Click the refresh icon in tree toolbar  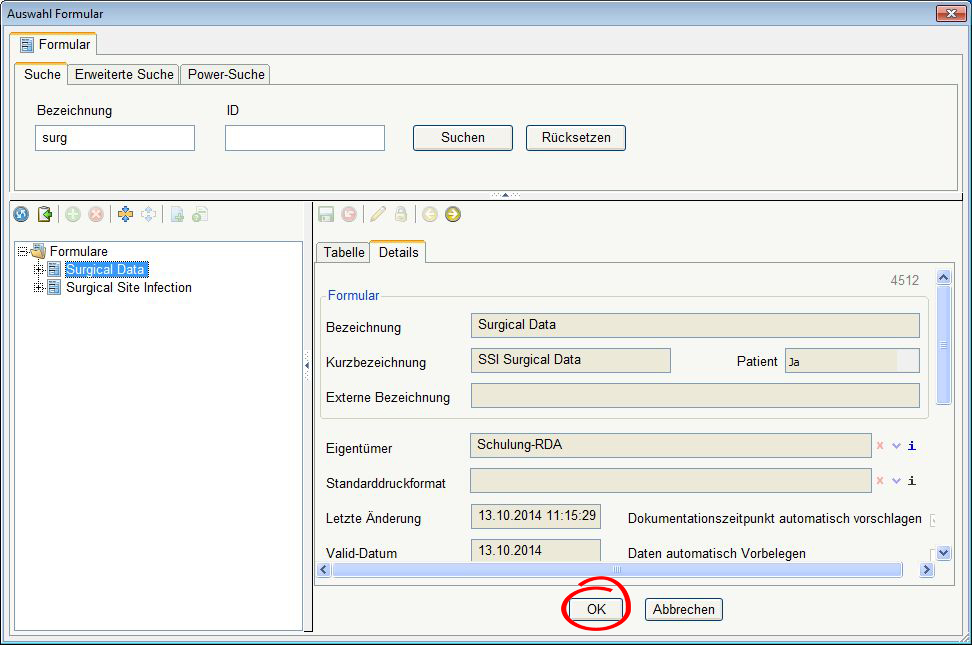coord(21,214)
